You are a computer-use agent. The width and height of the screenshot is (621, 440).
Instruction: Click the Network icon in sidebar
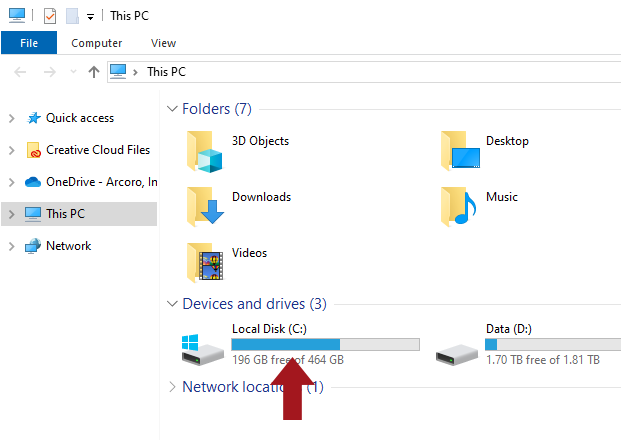coord(33,246)
